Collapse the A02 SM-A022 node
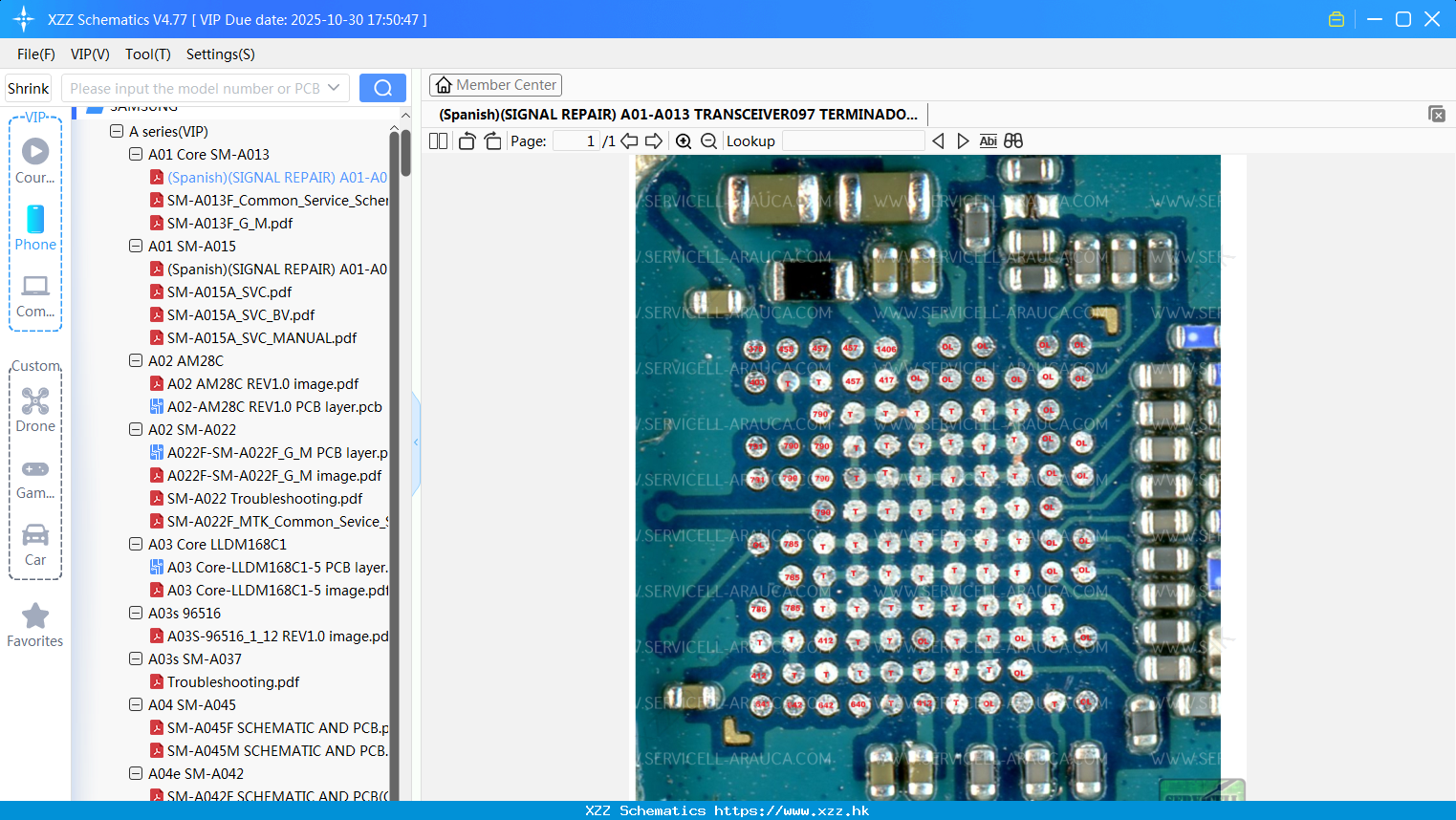The image size is (1456, 820). pos(136,429)
